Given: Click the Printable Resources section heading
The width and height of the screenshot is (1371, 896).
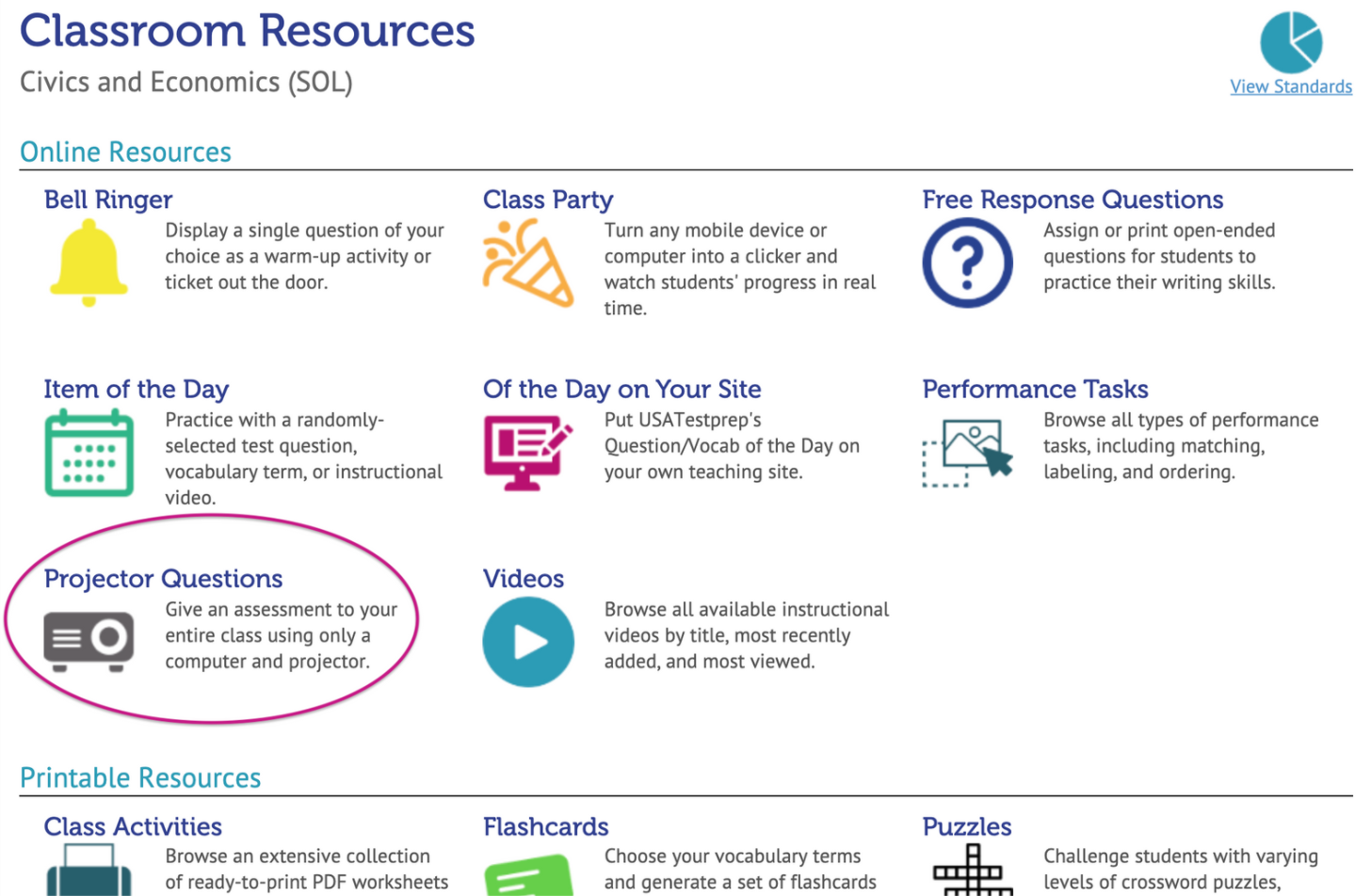Looking at the screenshot, I should [140, 777].
